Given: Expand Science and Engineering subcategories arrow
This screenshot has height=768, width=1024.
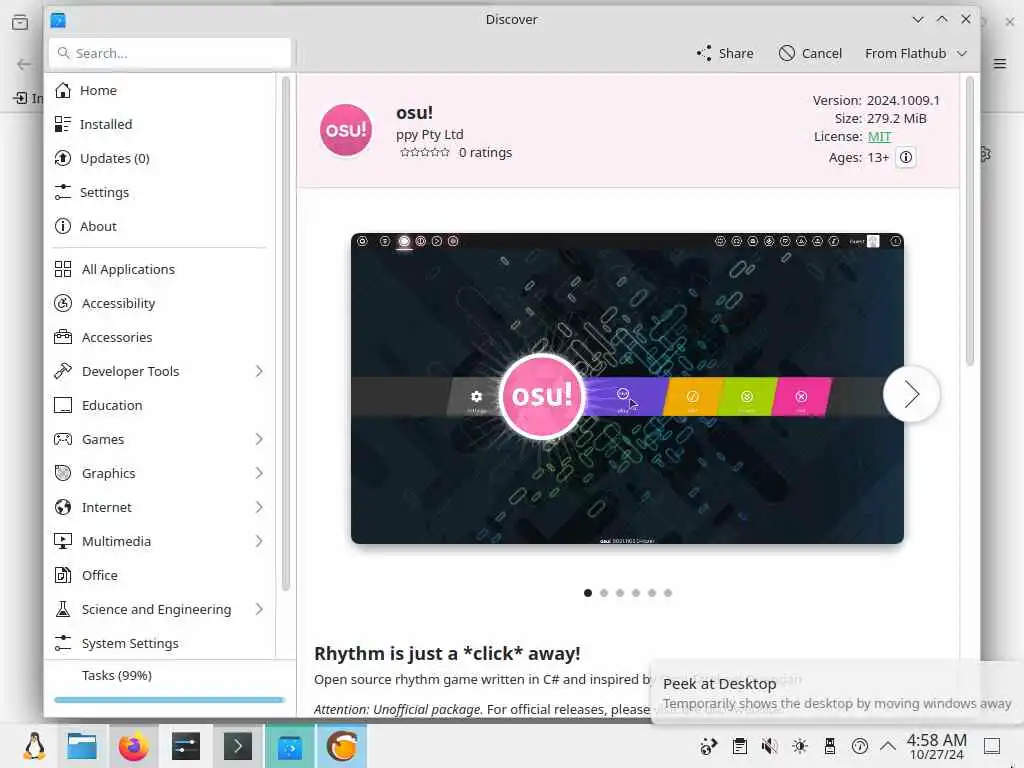Looking at the screenshot, I should tap(259, 609).
